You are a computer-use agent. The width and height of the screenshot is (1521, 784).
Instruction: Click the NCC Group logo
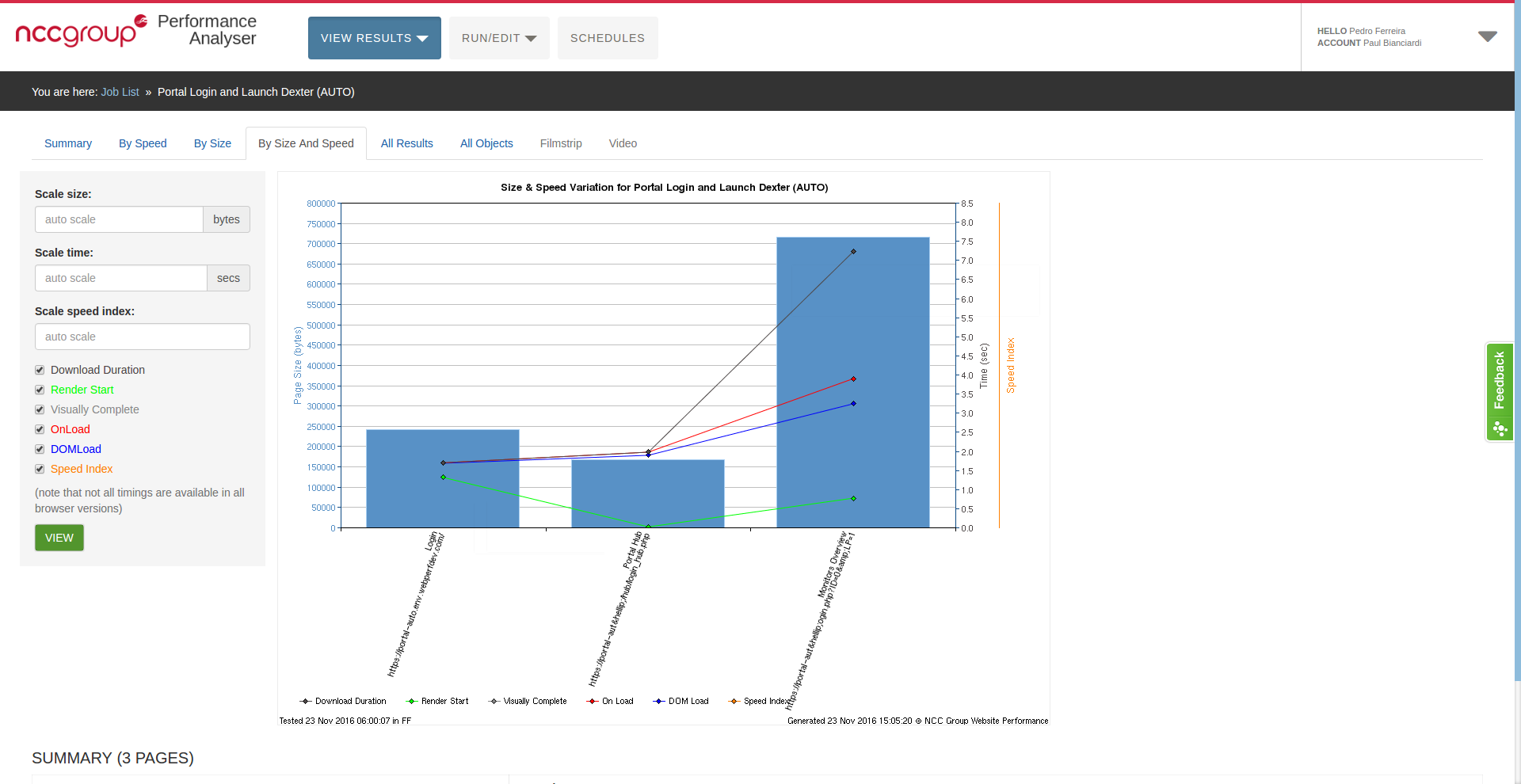coord(81,31)
